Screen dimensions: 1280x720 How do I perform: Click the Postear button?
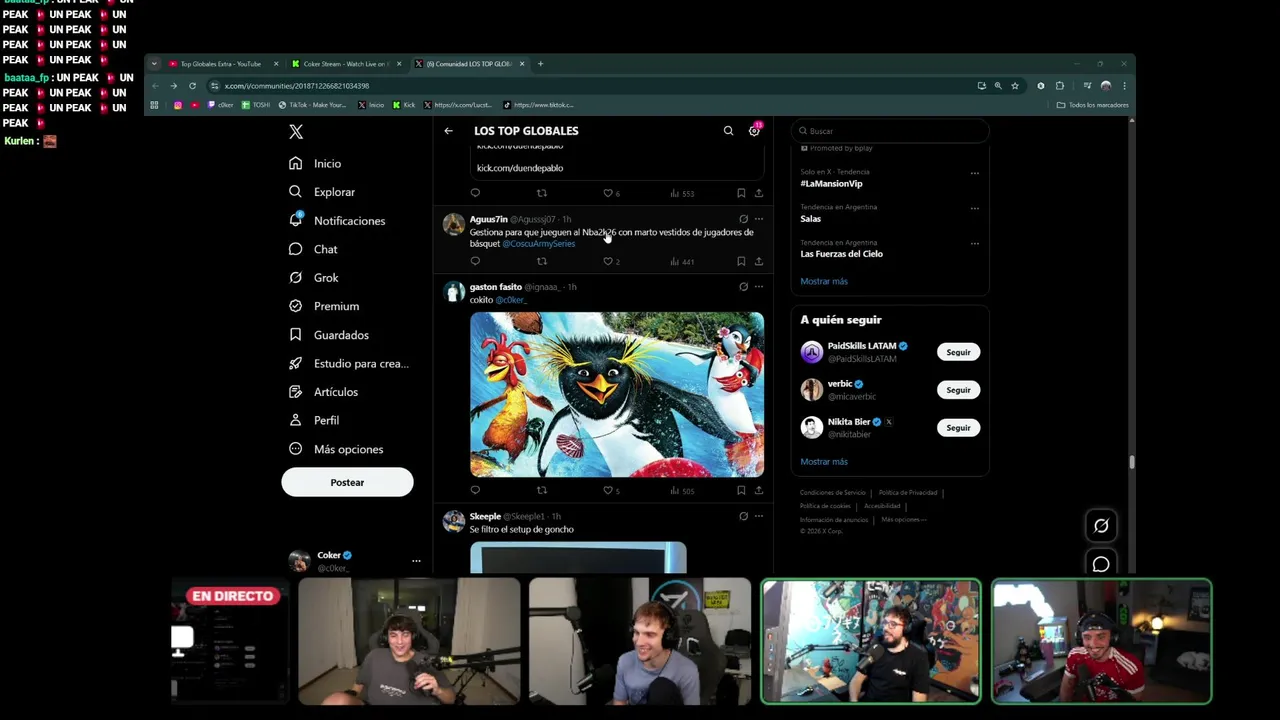point(347,482)
